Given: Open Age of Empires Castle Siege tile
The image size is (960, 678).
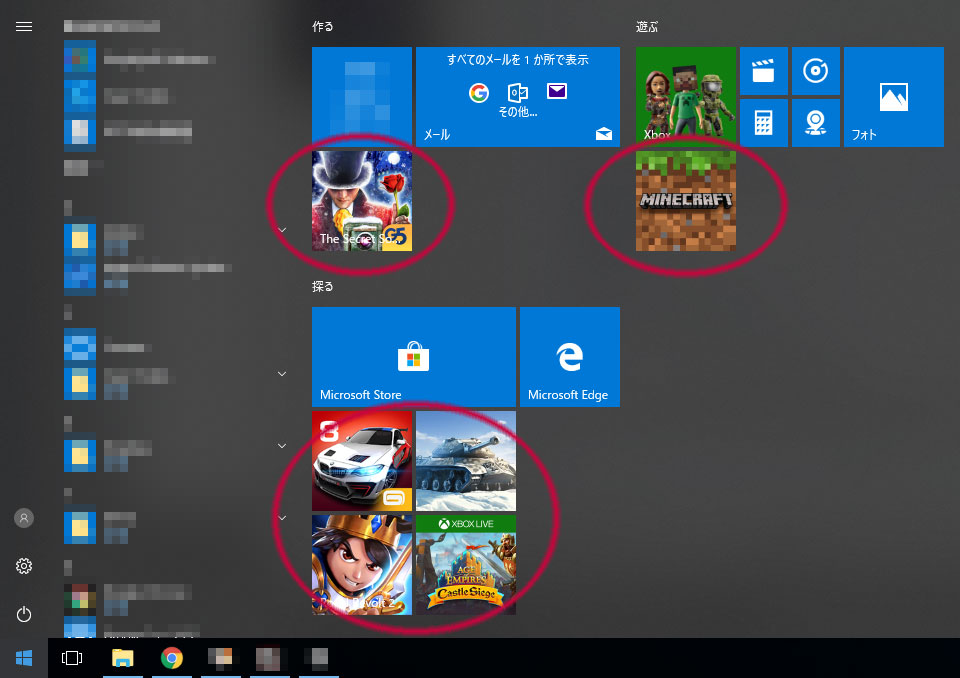Looking at the screenshot, I should pos(466,565).
